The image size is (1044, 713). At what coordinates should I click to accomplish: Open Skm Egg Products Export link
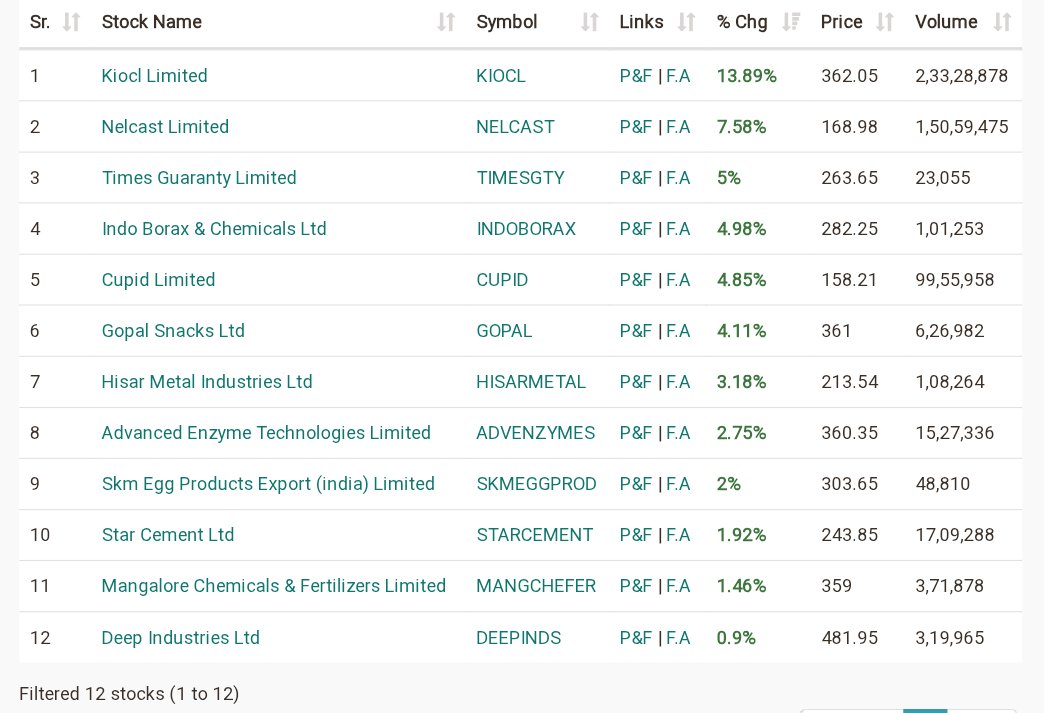point(268,484)
